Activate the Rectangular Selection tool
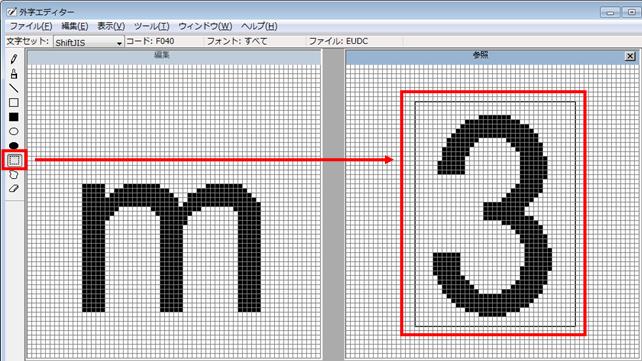The image size is (642, 361). click(x=14, y=160)
